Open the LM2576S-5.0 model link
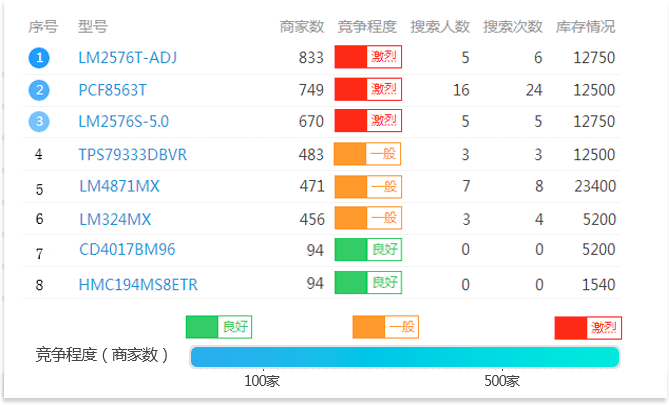The width and height of the screenshot is (669, 405). tap(123, 122)
